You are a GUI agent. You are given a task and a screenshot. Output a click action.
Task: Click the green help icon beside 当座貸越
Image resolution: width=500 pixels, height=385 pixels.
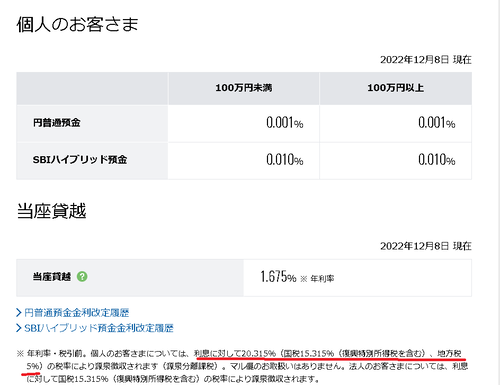pyautogui.click(x=82, y=276)
